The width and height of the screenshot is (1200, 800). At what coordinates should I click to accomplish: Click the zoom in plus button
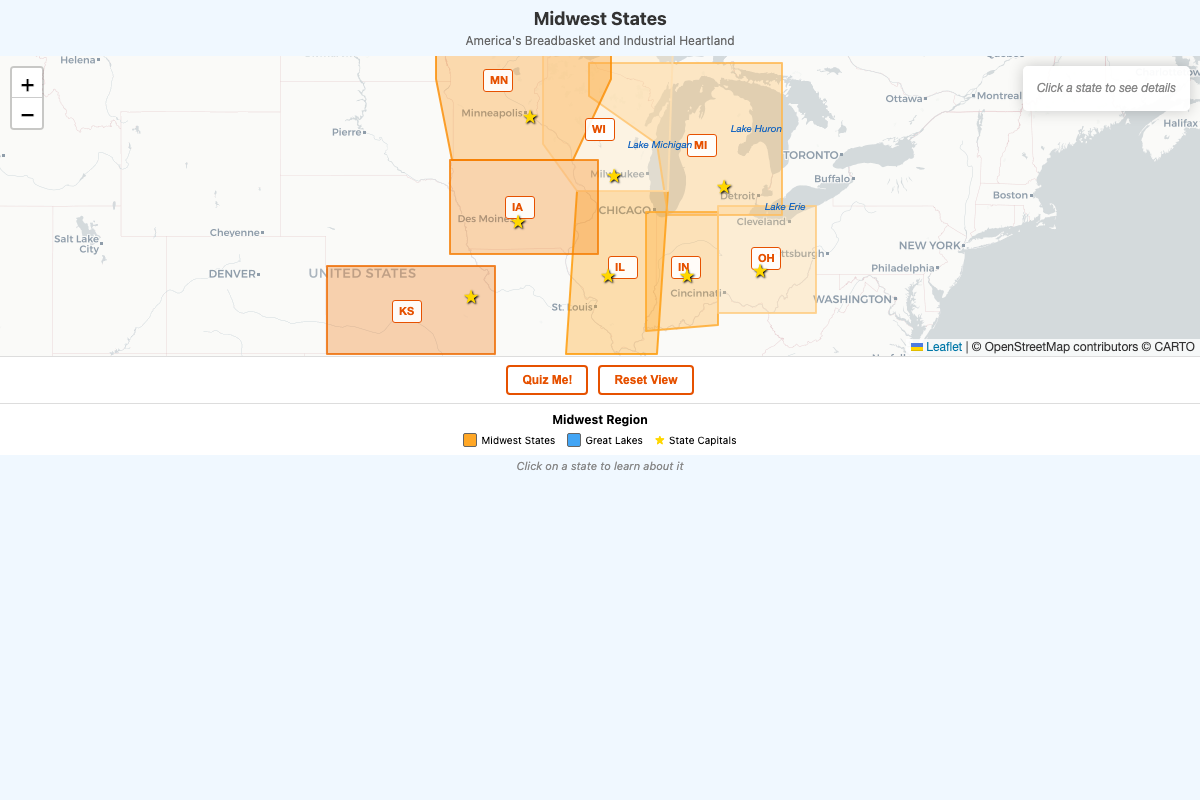pyautogui.click(x=27, y=84)
